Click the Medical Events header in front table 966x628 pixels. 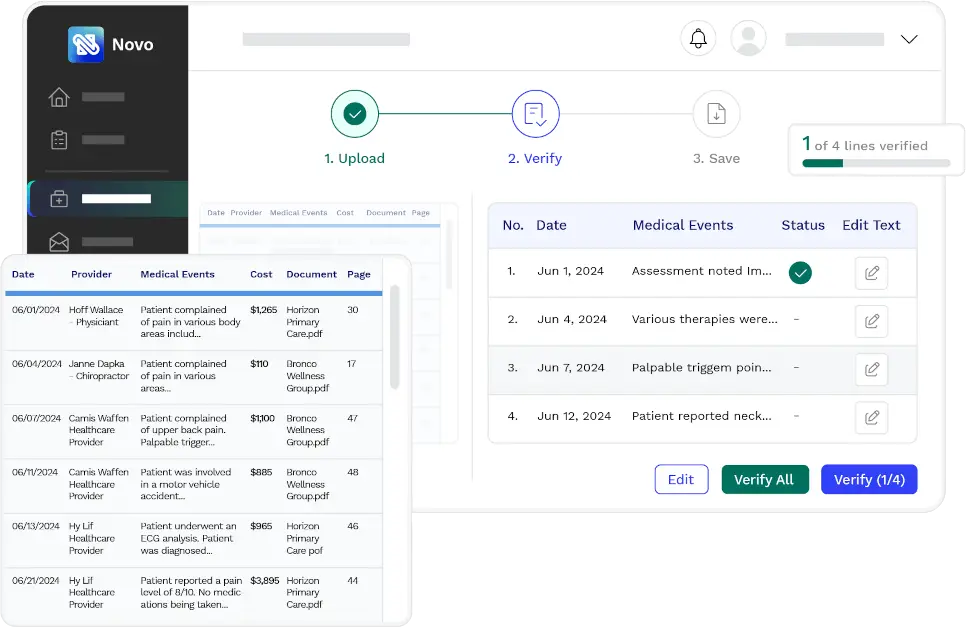[x=177, y=274]
